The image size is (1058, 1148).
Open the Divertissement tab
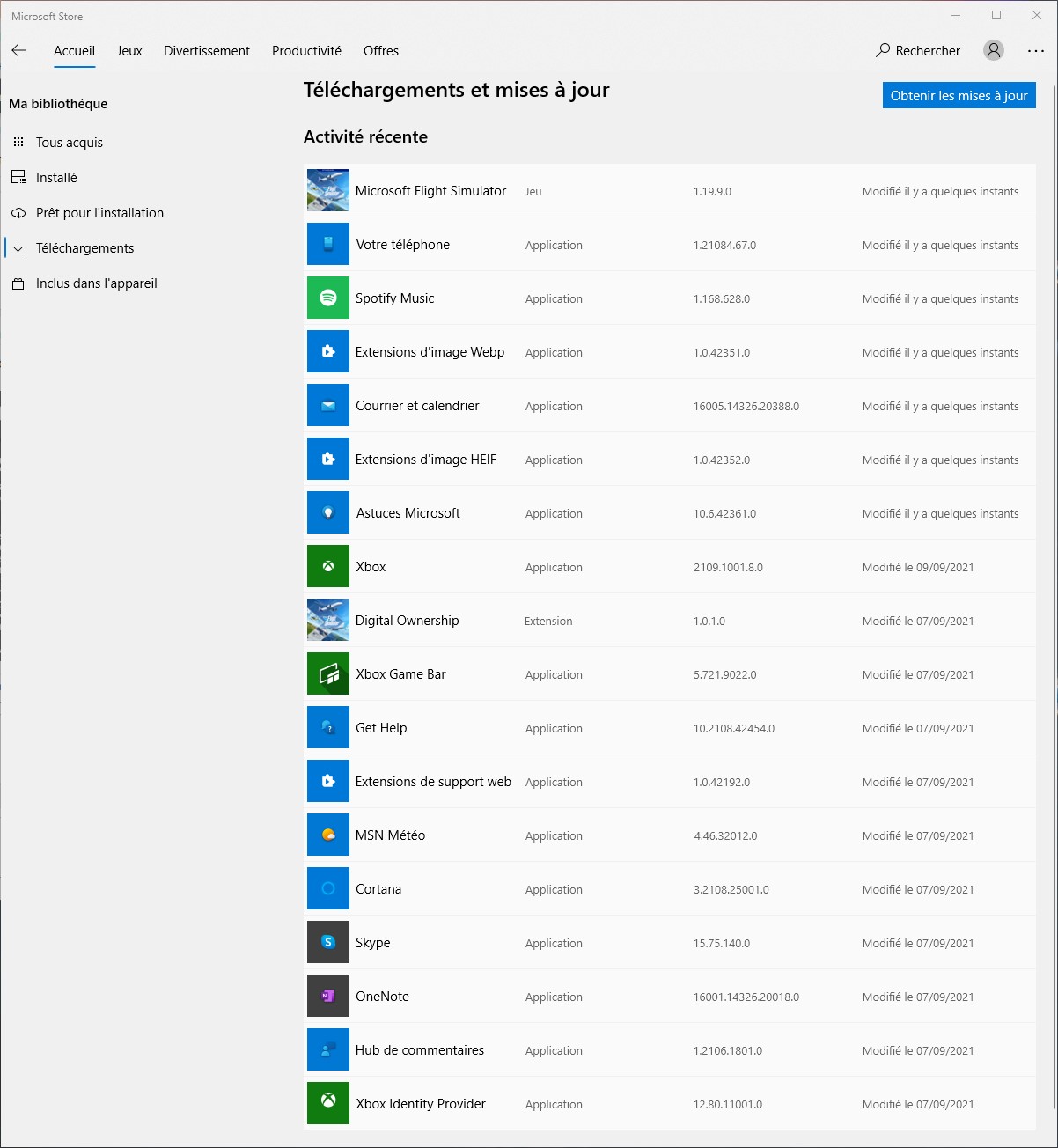click(x=207, y=51)
